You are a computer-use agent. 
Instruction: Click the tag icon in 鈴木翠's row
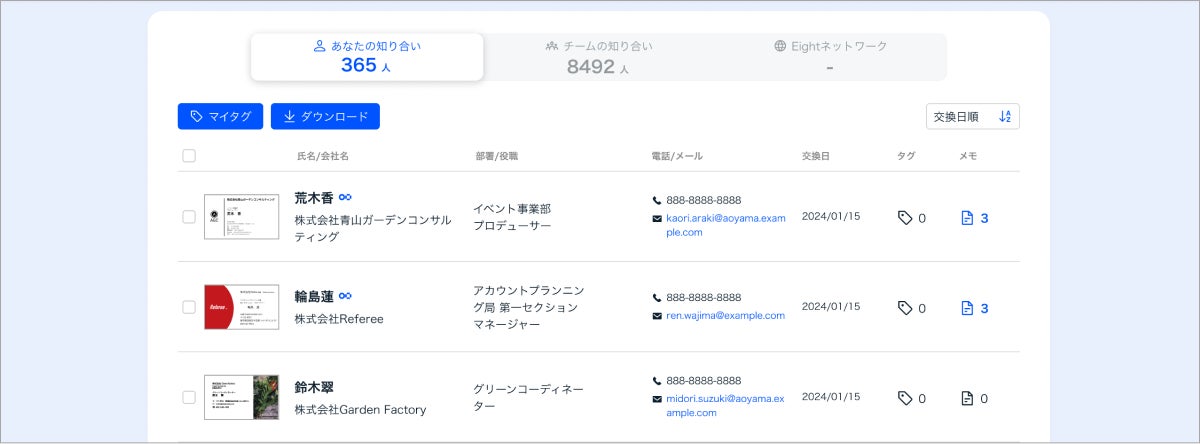pos(905,398)
